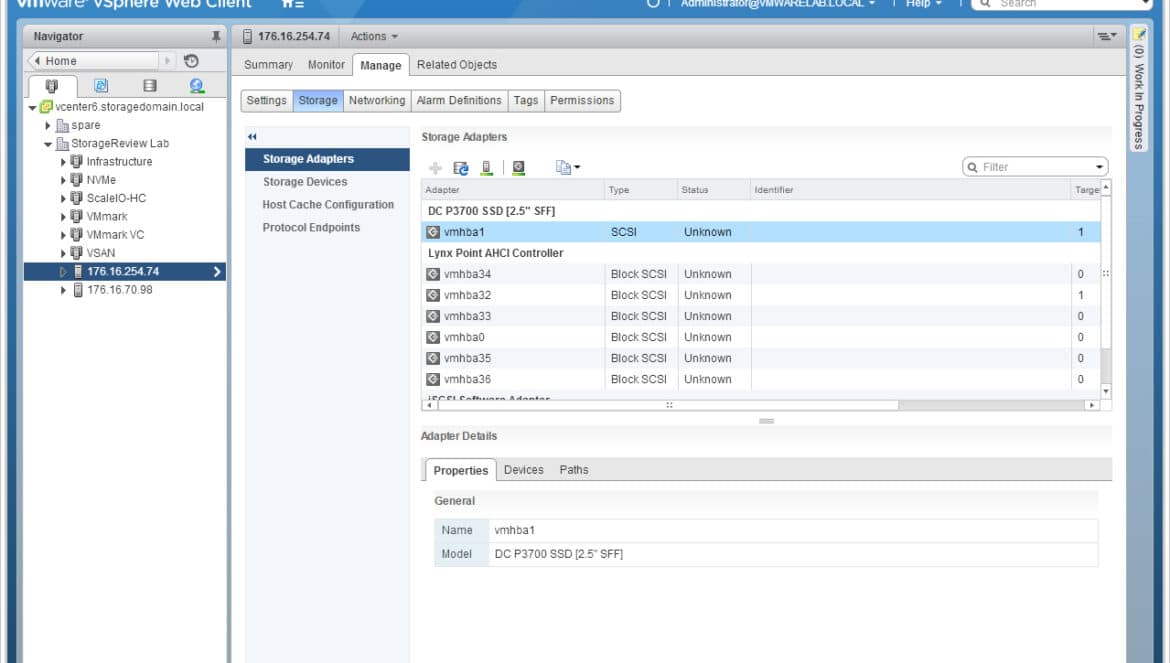Click the refresh storage information icon
This screenshot has width=1170, height=663.
pos(460,168)
